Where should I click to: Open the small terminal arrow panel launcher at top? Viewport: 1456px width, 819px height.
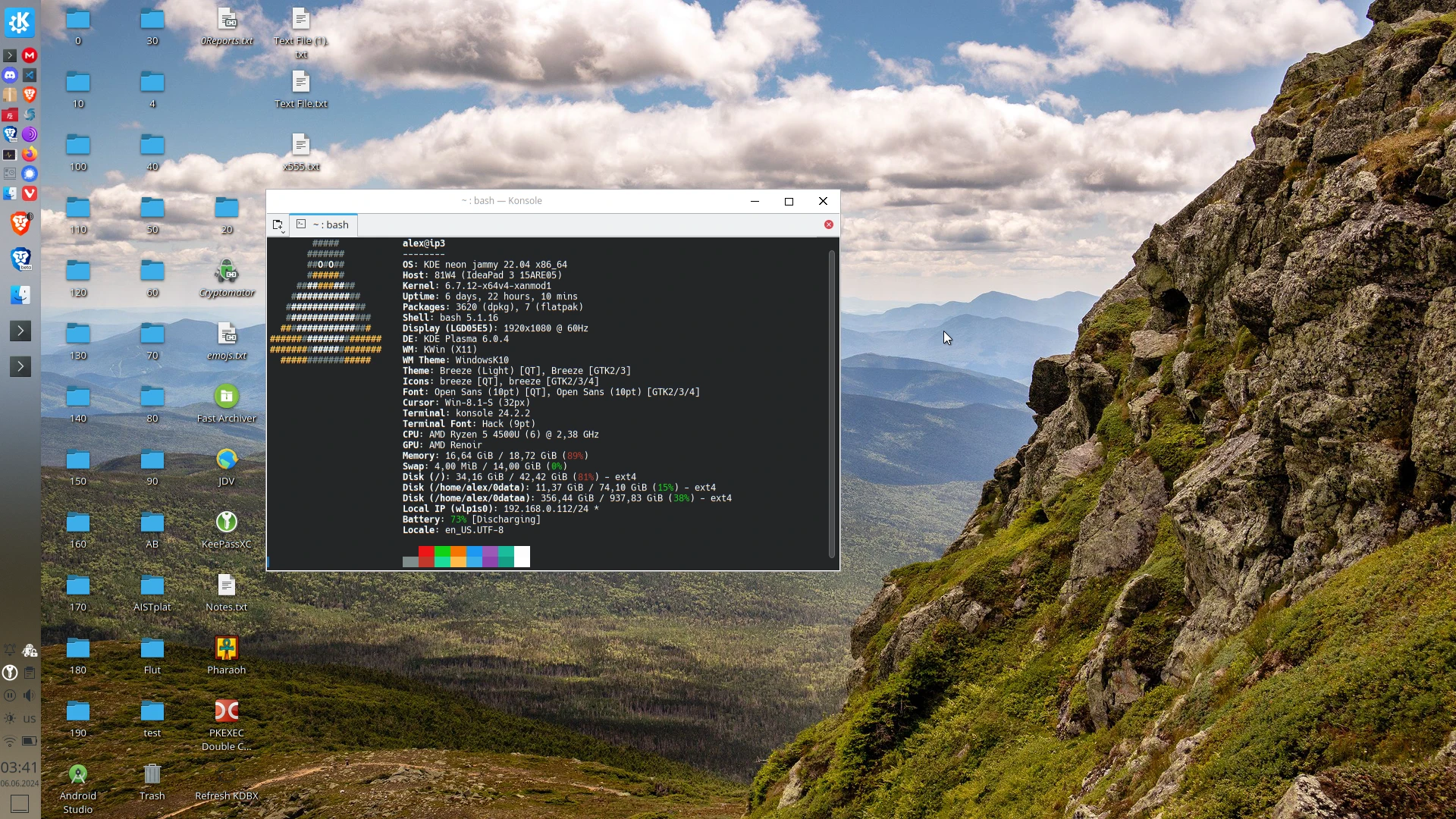(10, 55)
